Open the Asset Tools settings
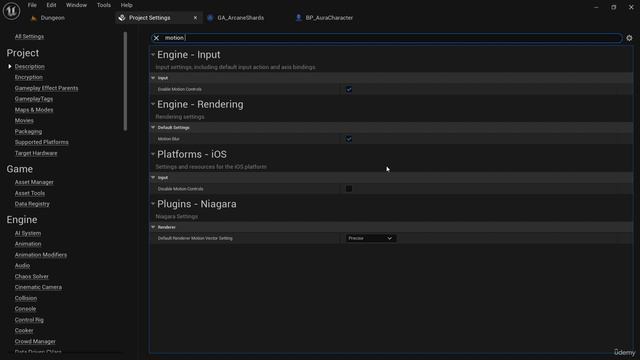The height and width of the screenshot is (360, 640). coord(30,193)
